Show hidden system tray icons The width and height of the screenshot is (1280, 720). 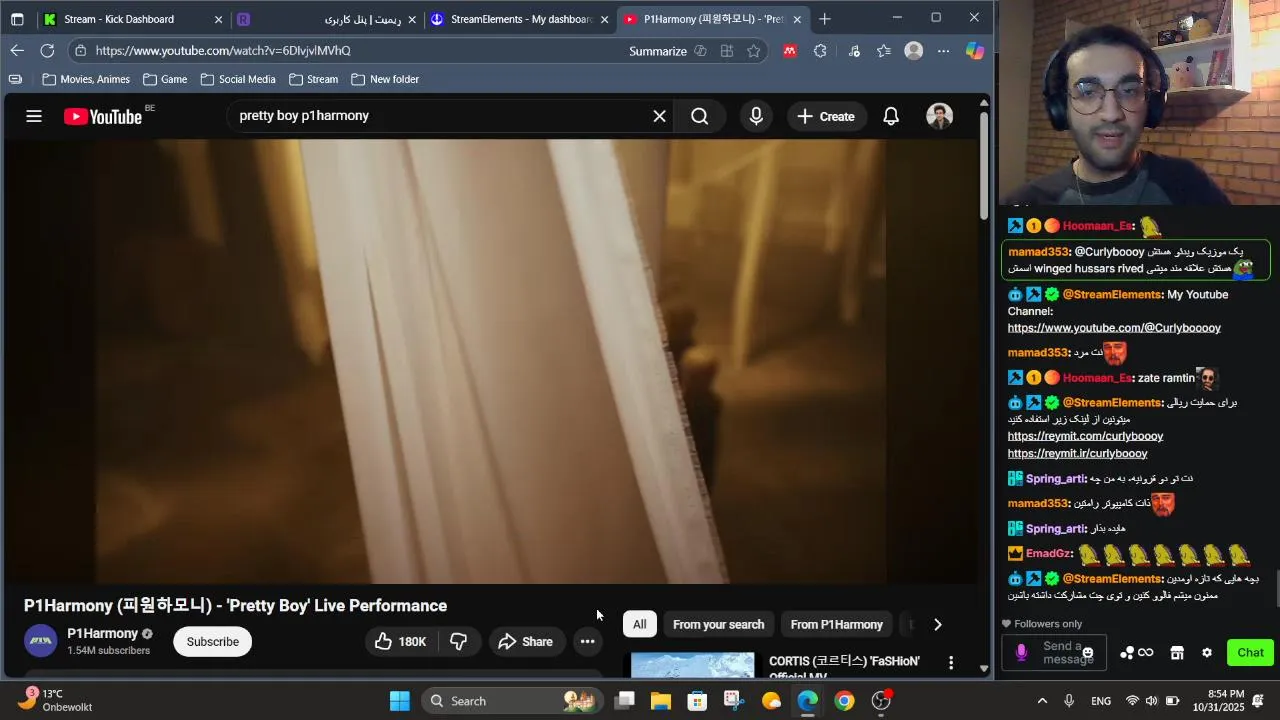coord(1042,701)
